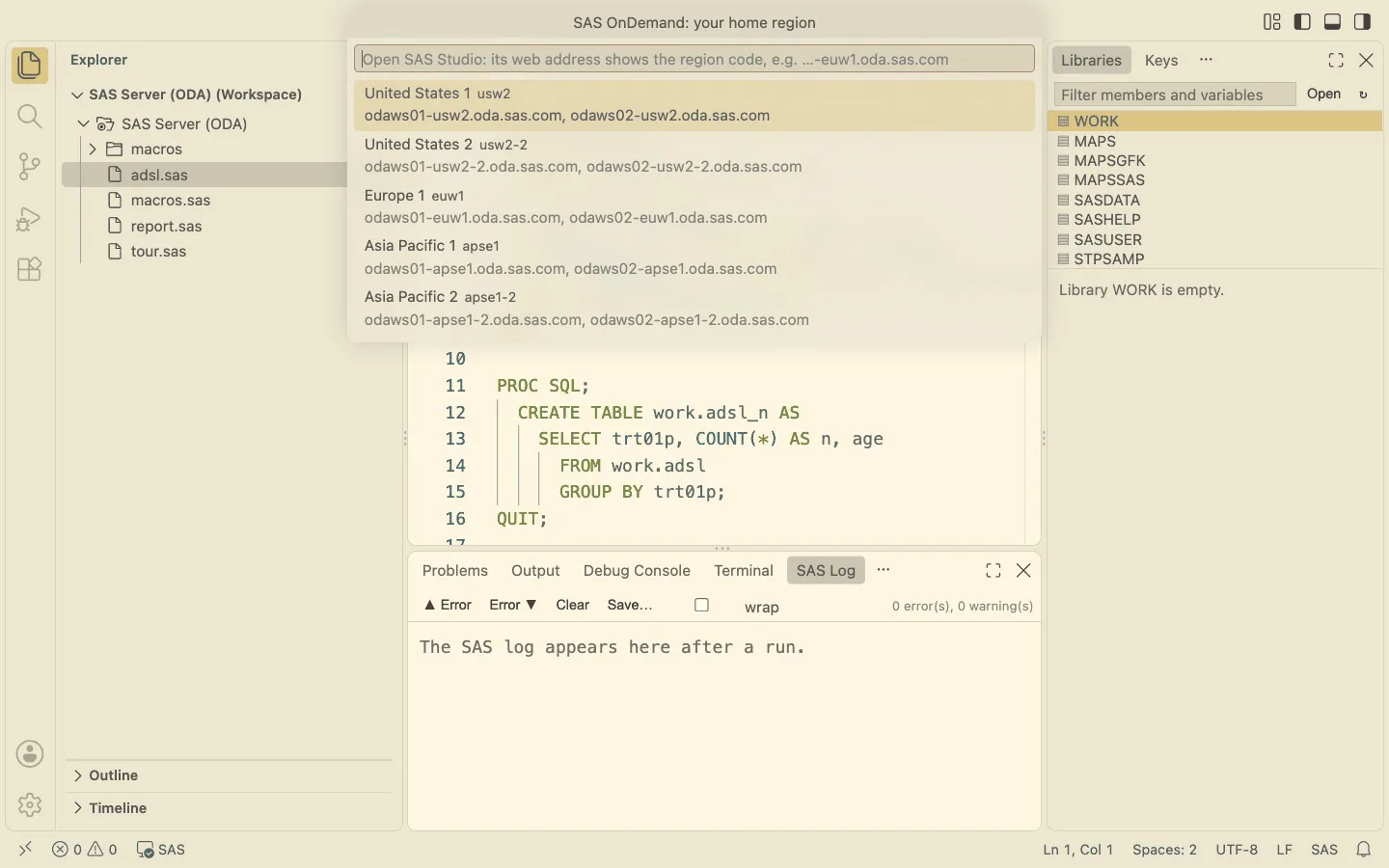The image size is (1389, 868).
Task: Maximize the SAS Log panel
Action: [994, 571]
